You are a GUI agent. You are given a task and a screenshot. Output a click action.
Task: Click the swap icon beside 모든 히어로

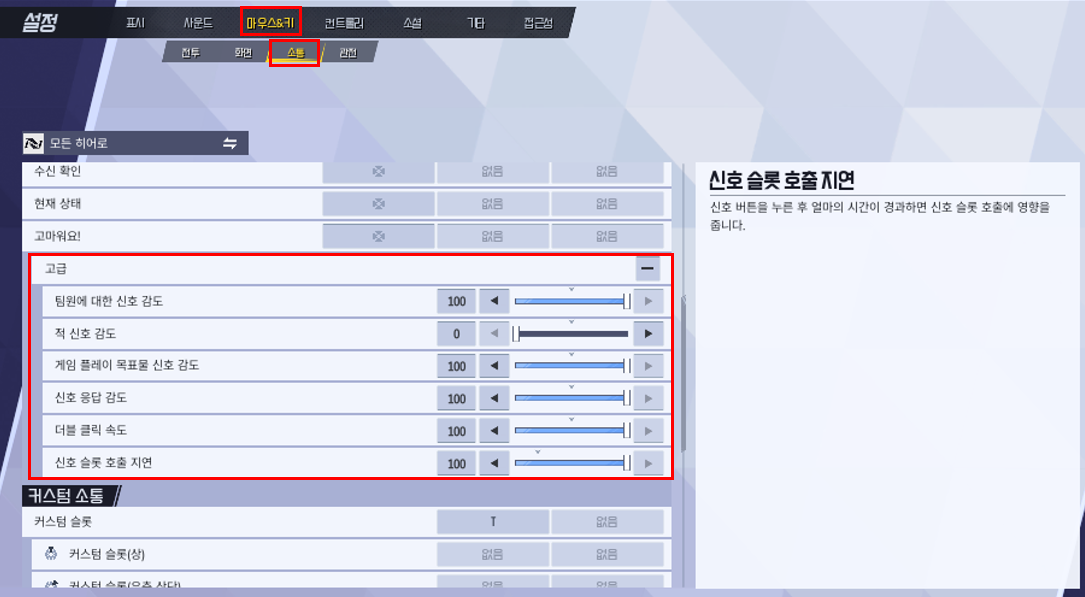(x=230, y=143)
